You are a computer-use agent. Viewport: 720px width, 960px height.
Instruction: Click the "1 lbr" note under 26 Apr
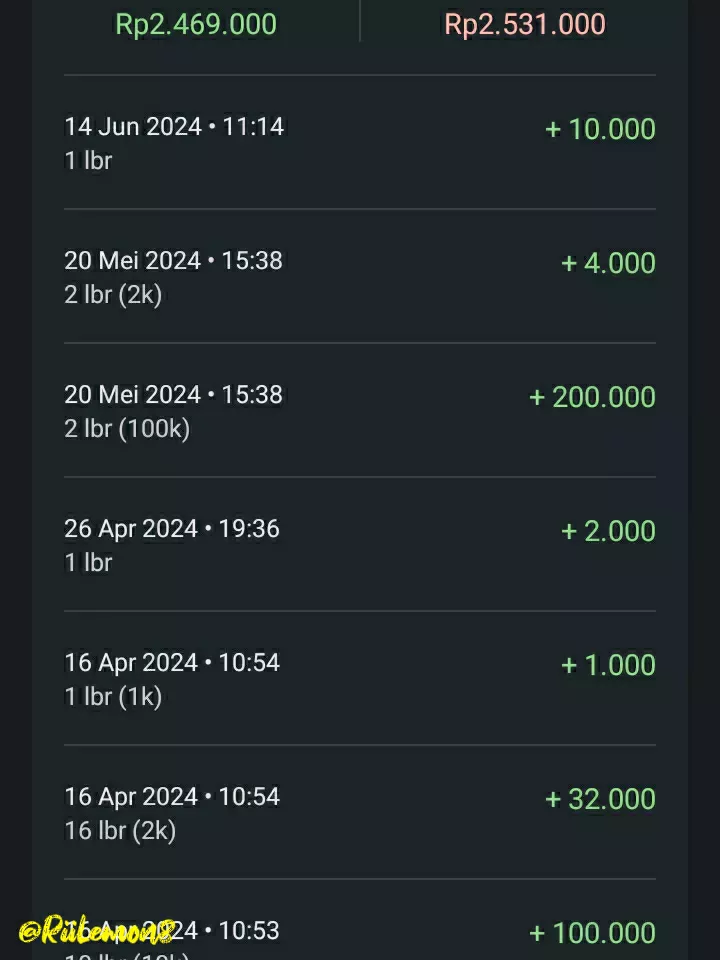coord(88,562)
